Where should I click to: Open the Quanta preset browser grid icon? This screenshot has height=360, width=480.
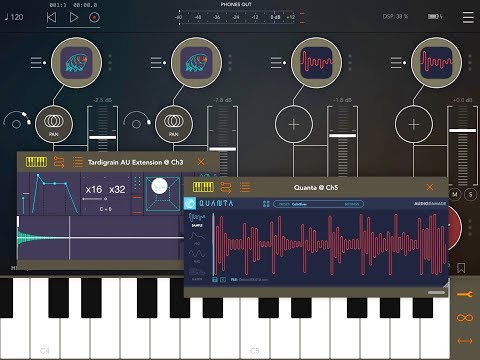[266, 204]
